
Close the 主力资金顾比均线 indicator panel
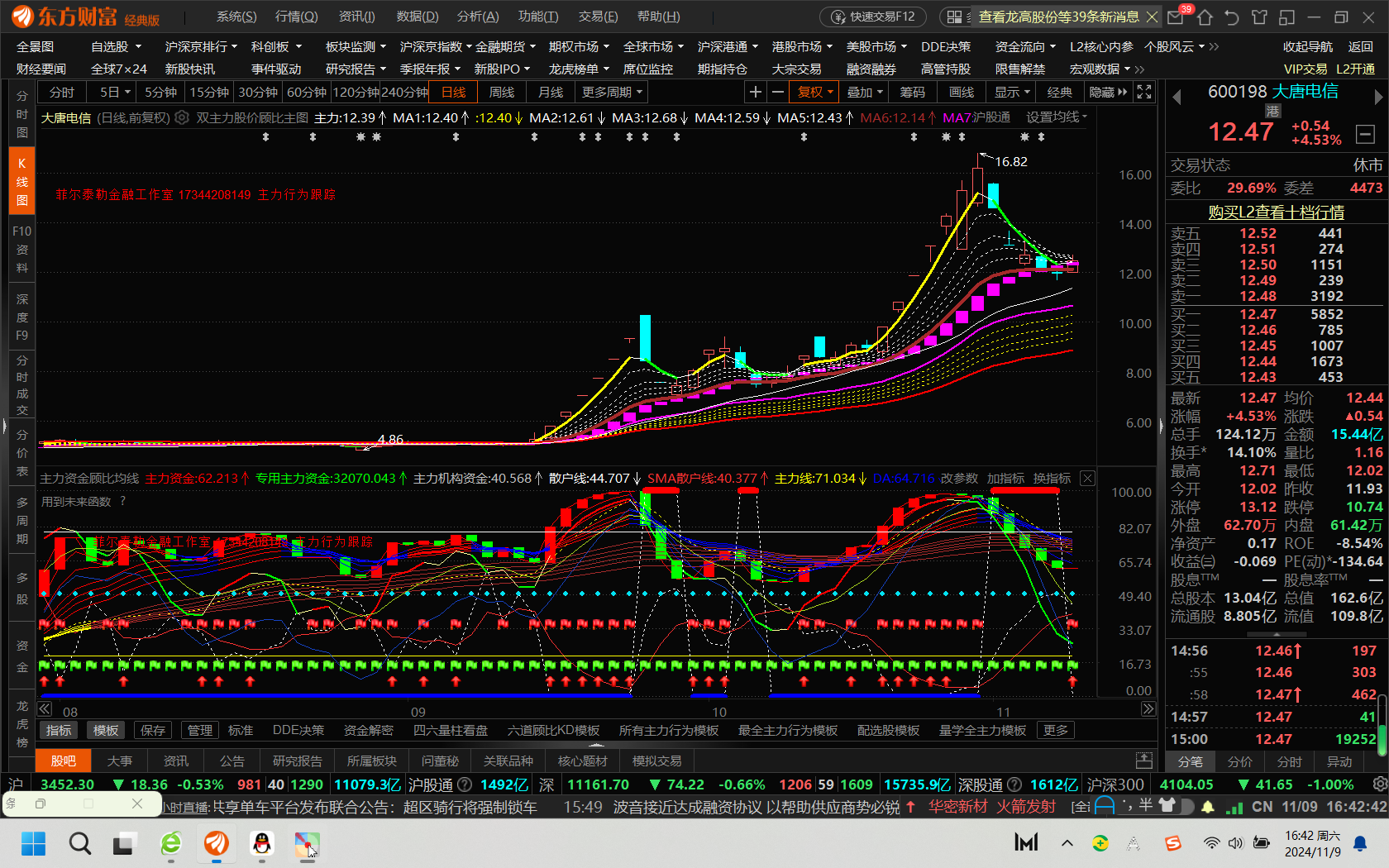[1088, 479]
